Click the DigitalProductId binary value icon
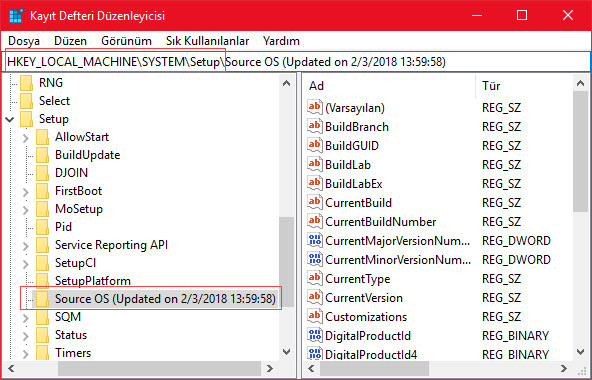This screenshot has height=380, width=592. [x=314, y=335]
